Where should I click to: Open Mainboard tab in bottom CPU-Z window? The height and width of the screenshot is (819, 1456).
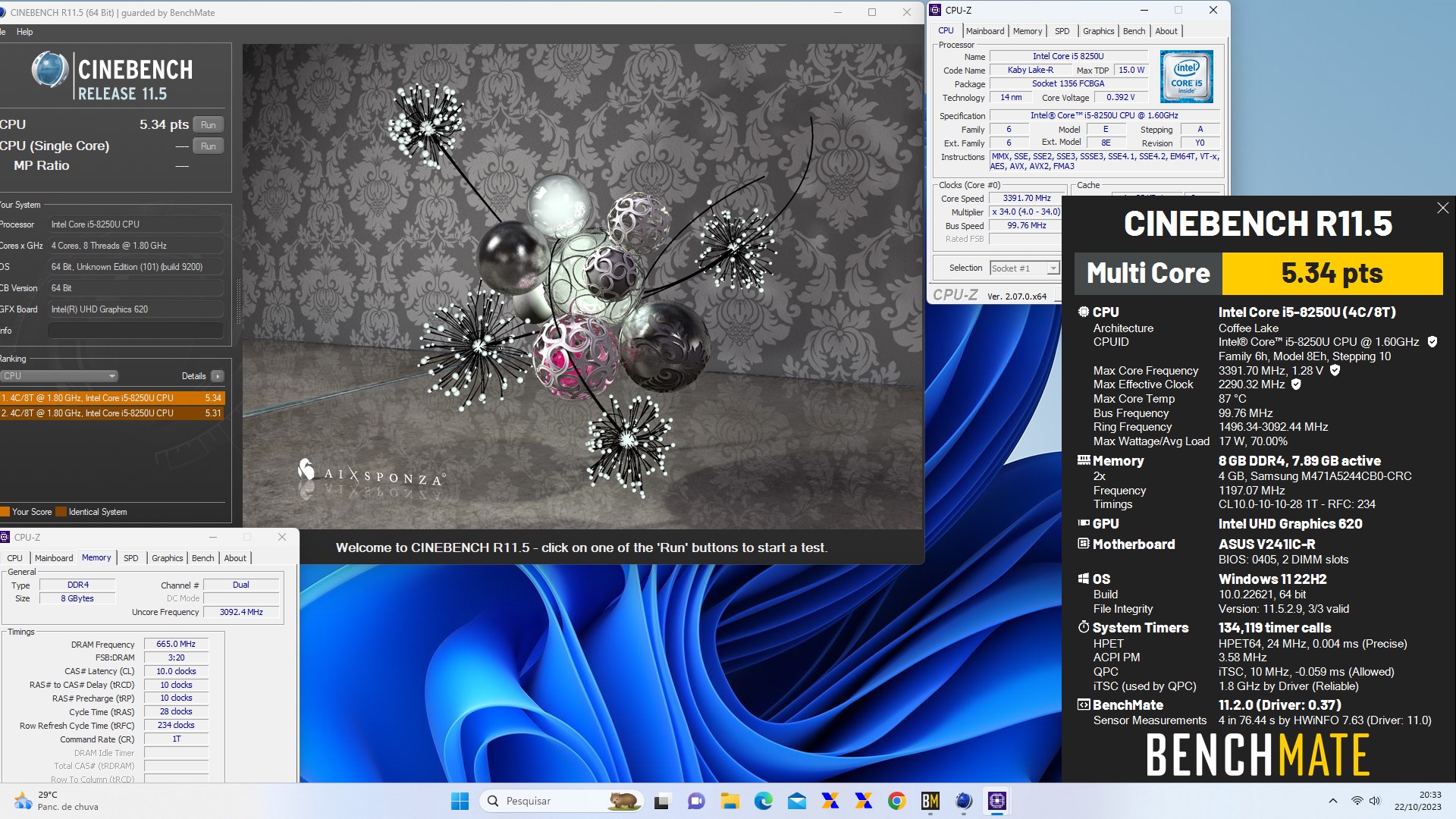coord(54,558)
